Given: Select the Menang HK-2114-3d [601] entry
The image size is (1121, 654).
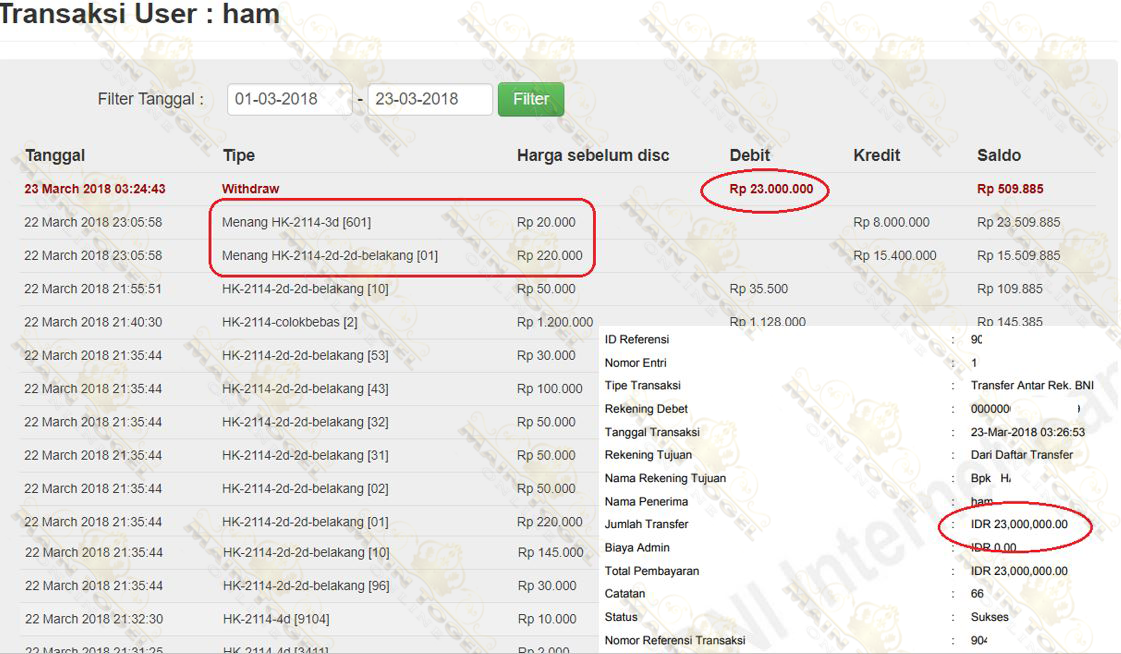Looking at the screenshot, I should 296,222.
